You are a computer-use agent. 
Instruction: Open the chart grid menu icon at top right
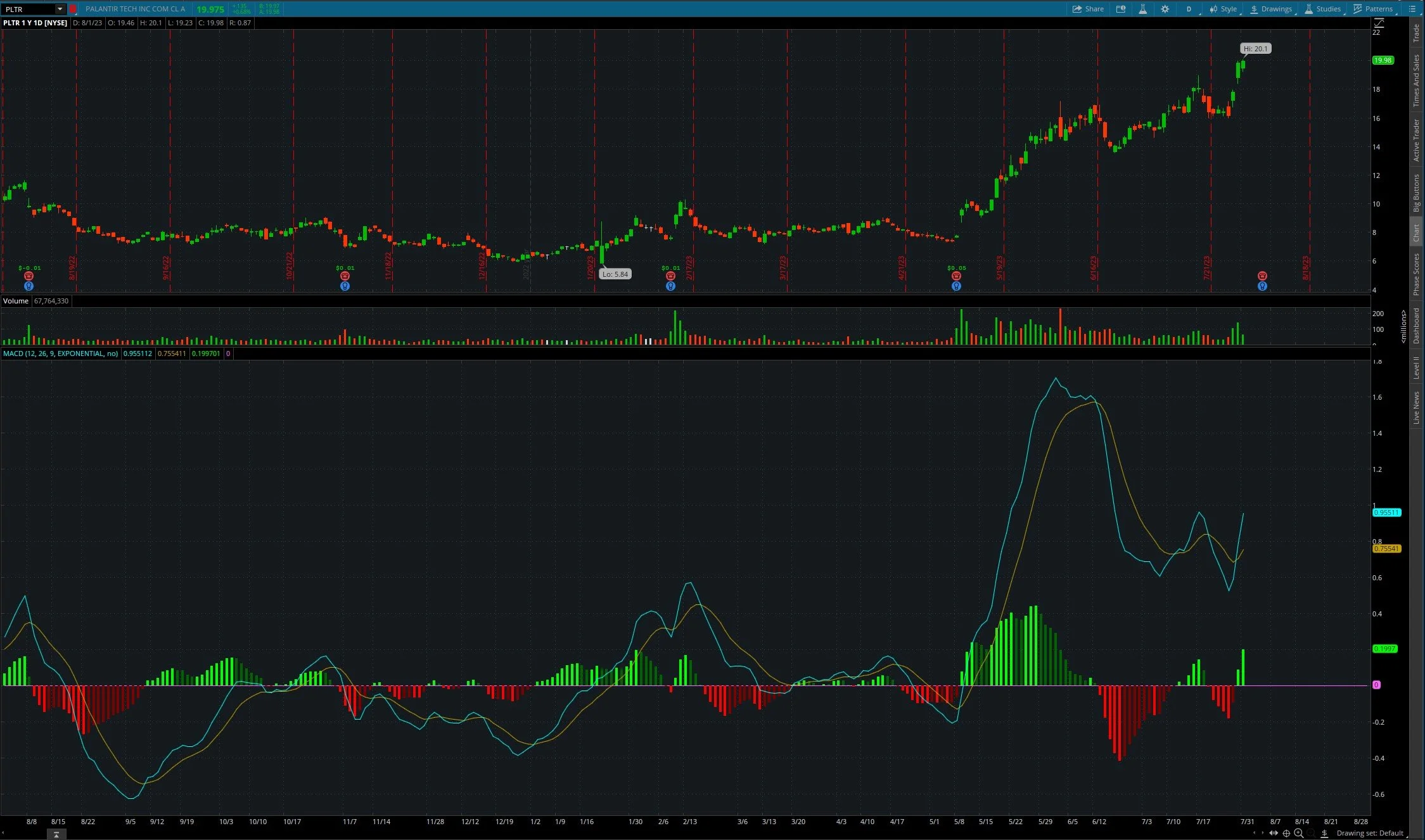coord(1412,9)
